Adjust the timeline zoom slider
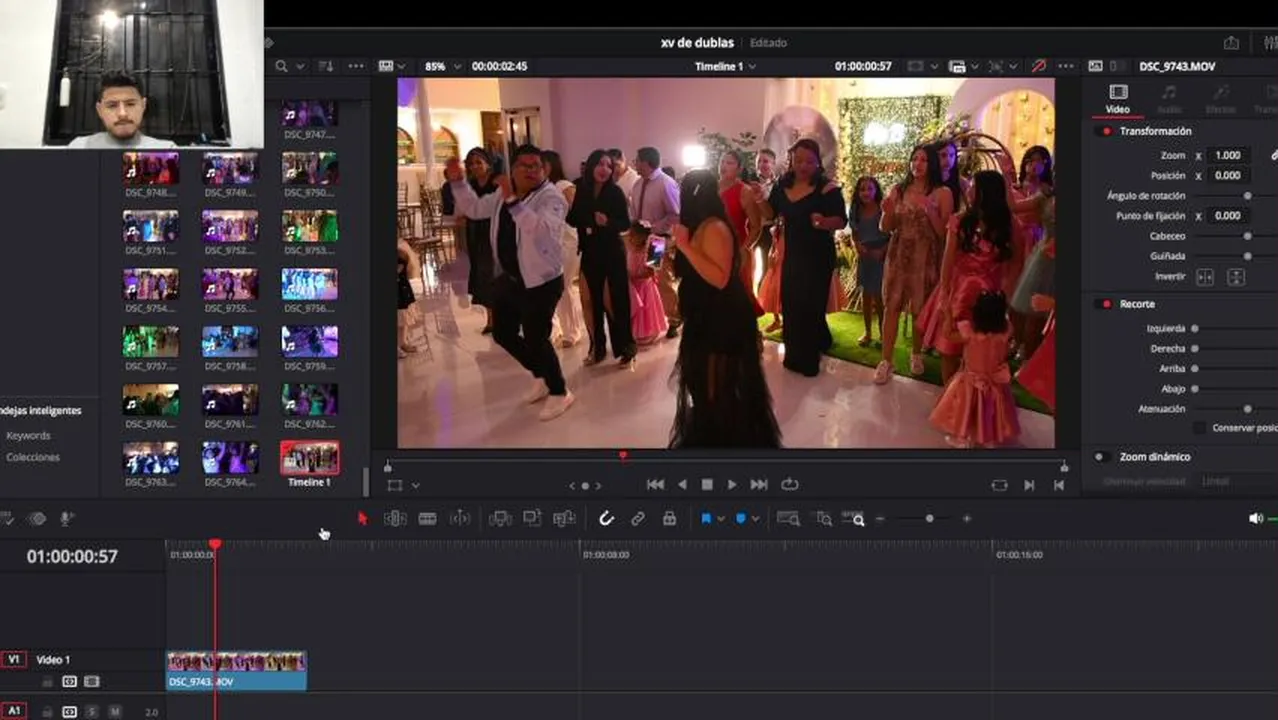Image resolution: width=1278 pixels, height=720 pixels. (x=929, y=519)
